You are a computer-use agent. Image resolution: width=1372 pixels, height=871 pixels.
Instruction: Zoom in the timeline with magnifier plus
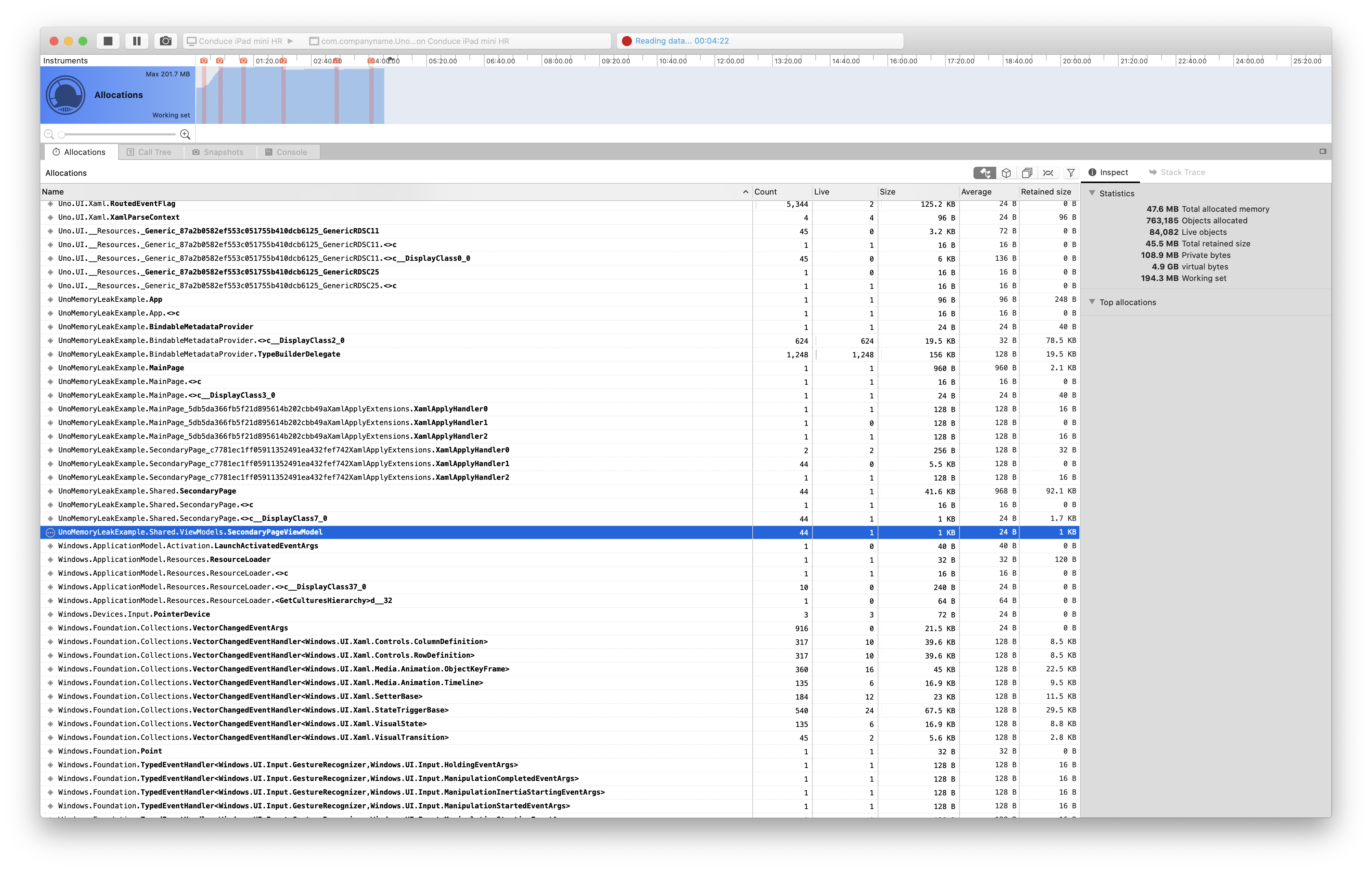[x=185, y=134]
